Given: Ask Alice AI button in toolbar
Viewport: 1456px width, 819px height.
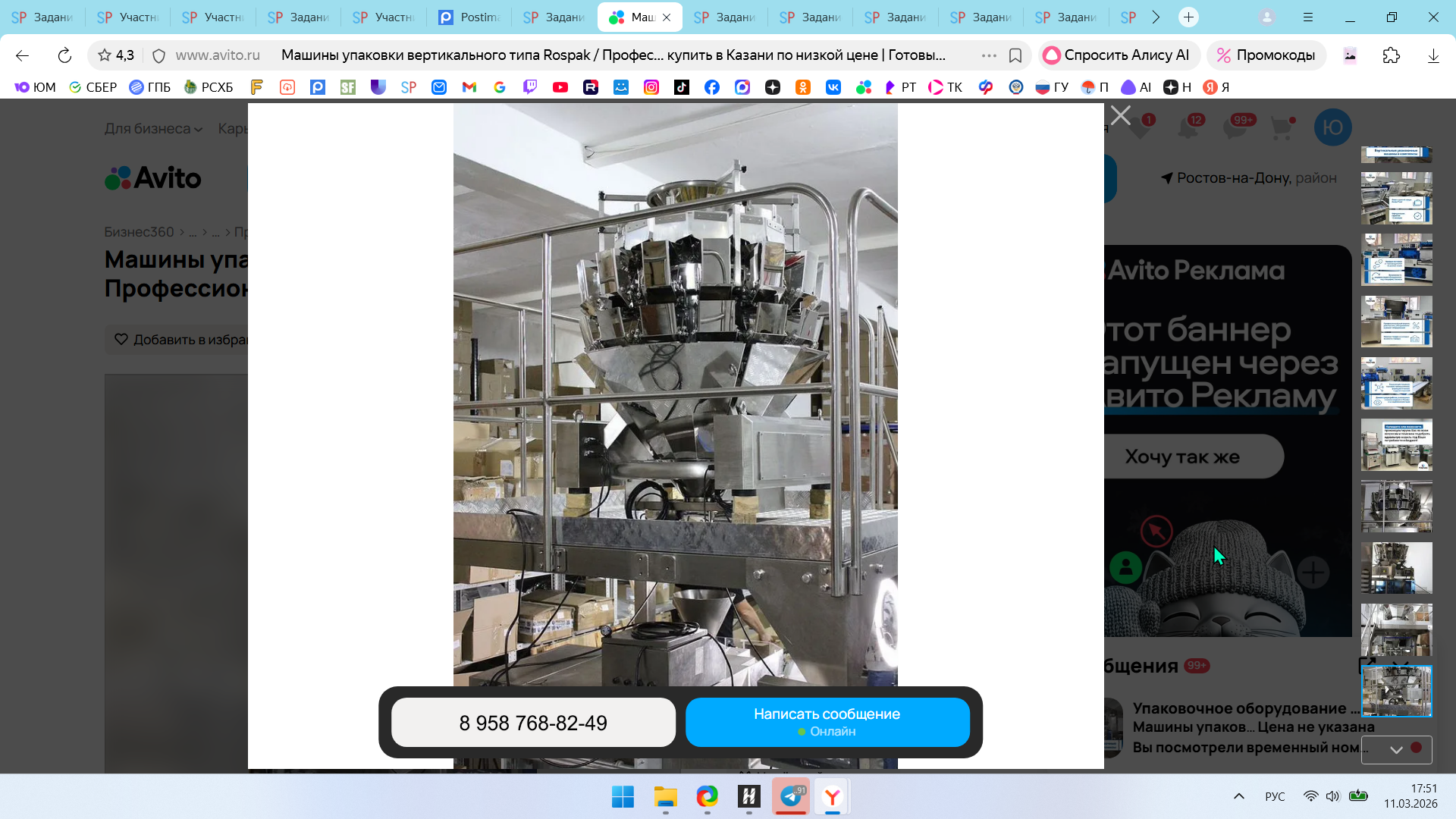Looking at the screenshot, I should 1117,55.
